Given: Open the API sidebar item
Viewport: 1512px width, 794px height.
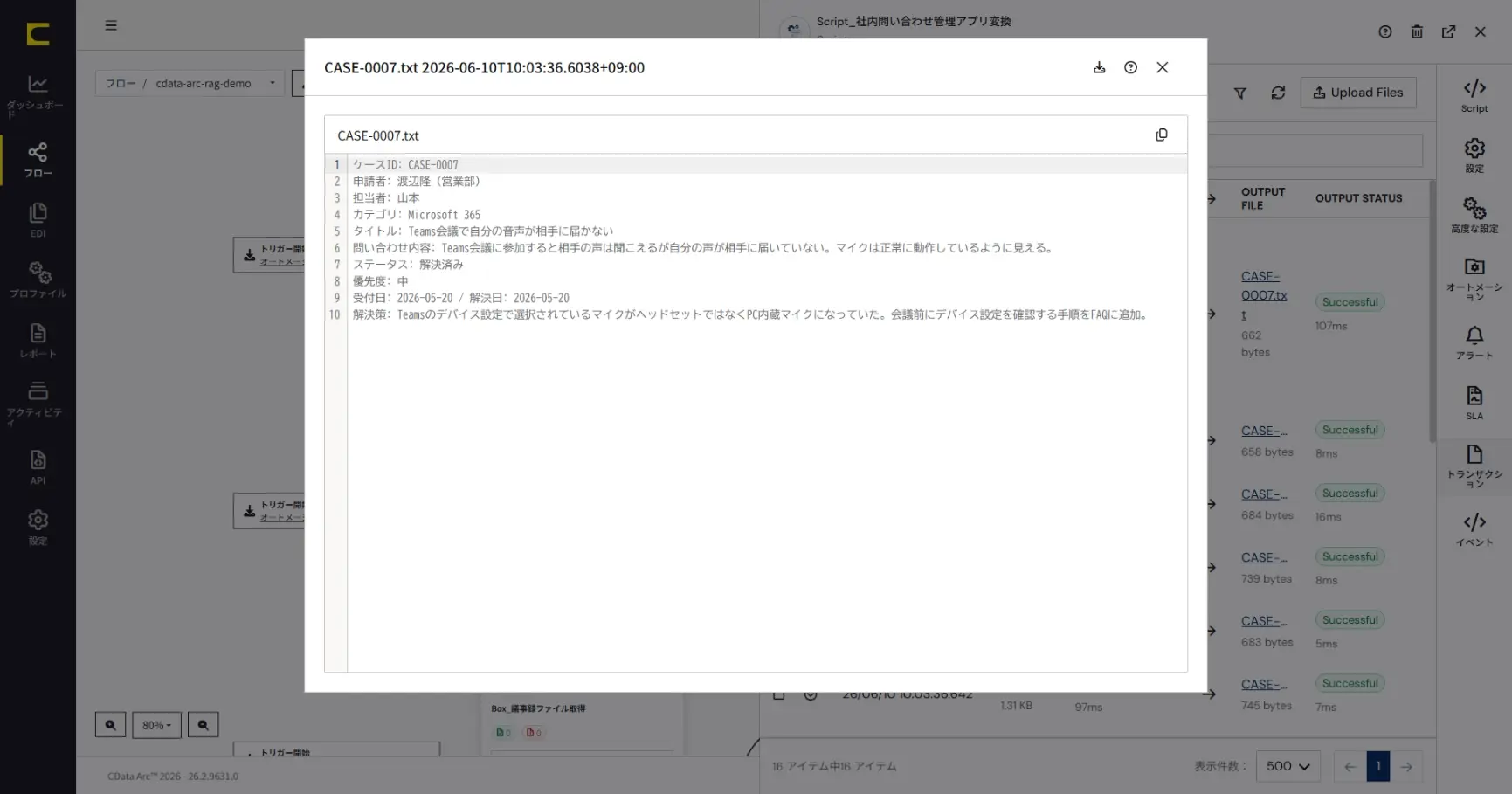Looking at the screenshot, I should [x=38, y=467].
